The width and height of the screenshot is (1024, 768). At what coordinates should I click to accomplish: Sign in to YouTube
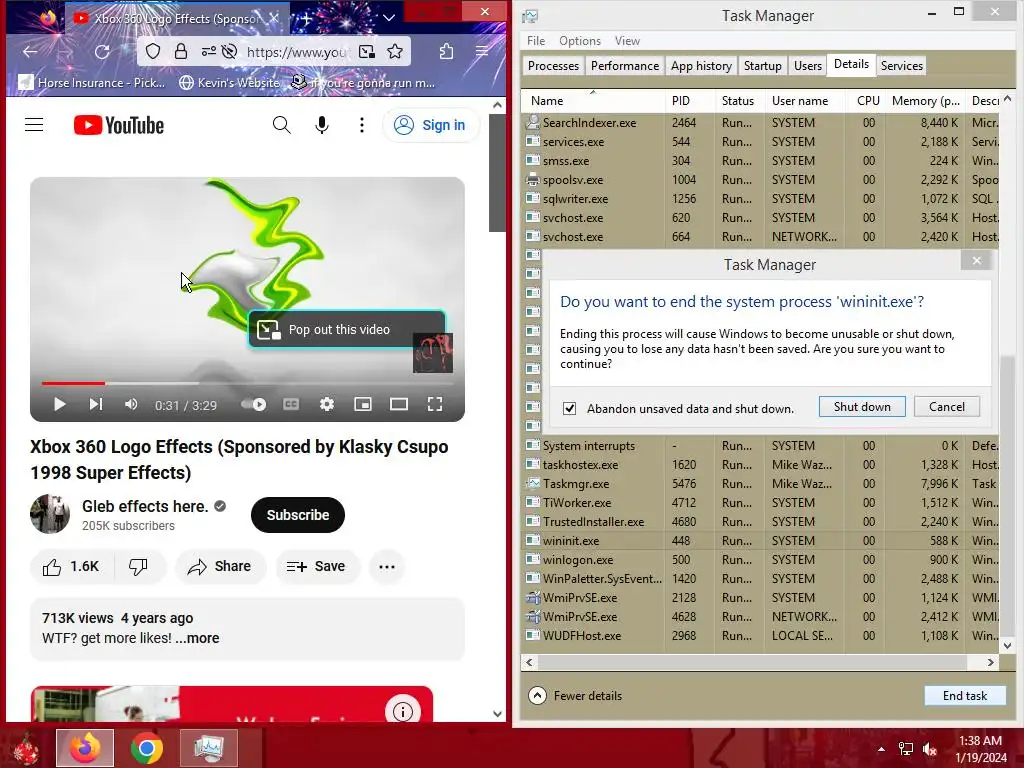point(430,125)
